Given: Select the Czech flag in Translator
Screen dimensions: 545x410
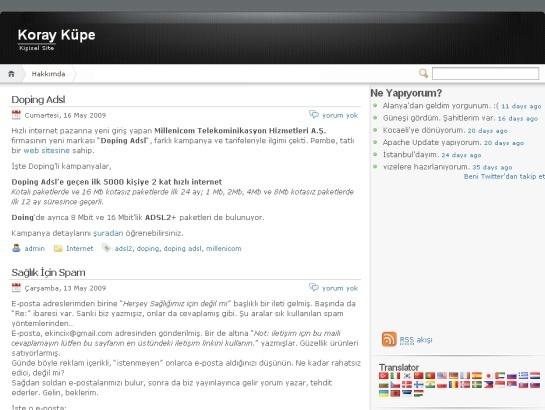Looking at the screenshot, I should (x=395, y=385).
